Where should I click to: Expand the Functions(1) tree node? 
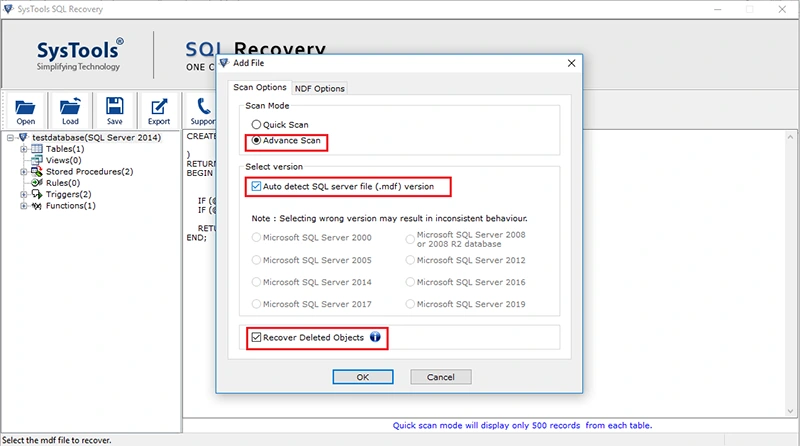click(23, 206)
